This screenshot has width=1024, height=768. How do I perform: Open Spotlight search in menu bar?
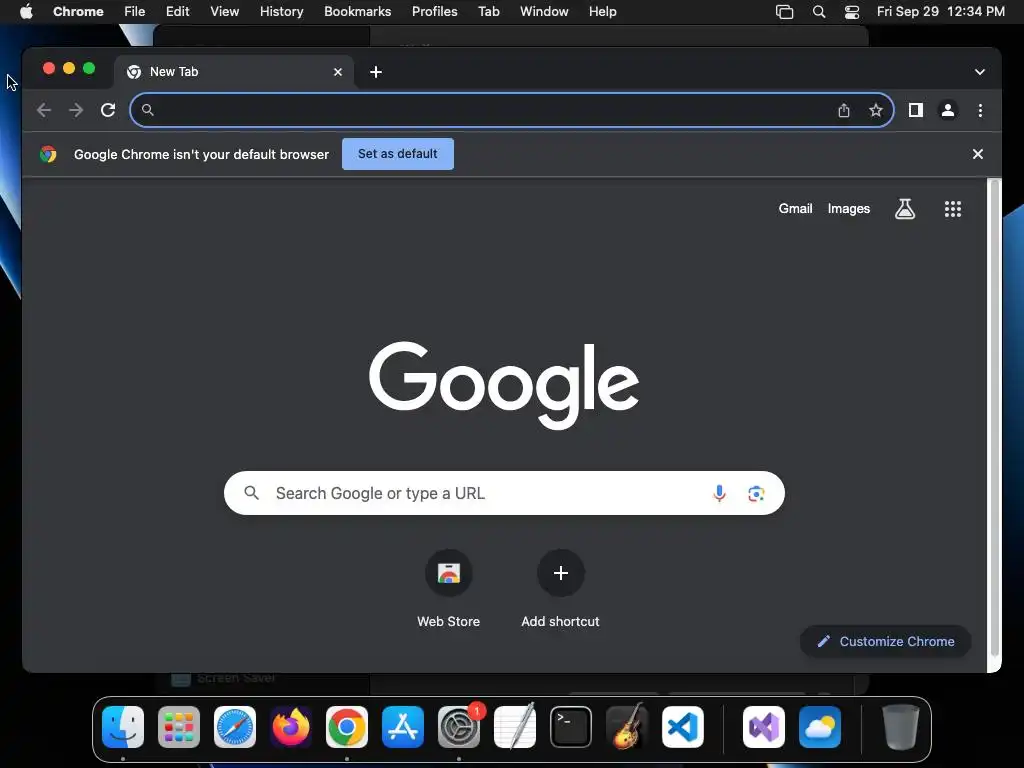[x=818, y=12]
